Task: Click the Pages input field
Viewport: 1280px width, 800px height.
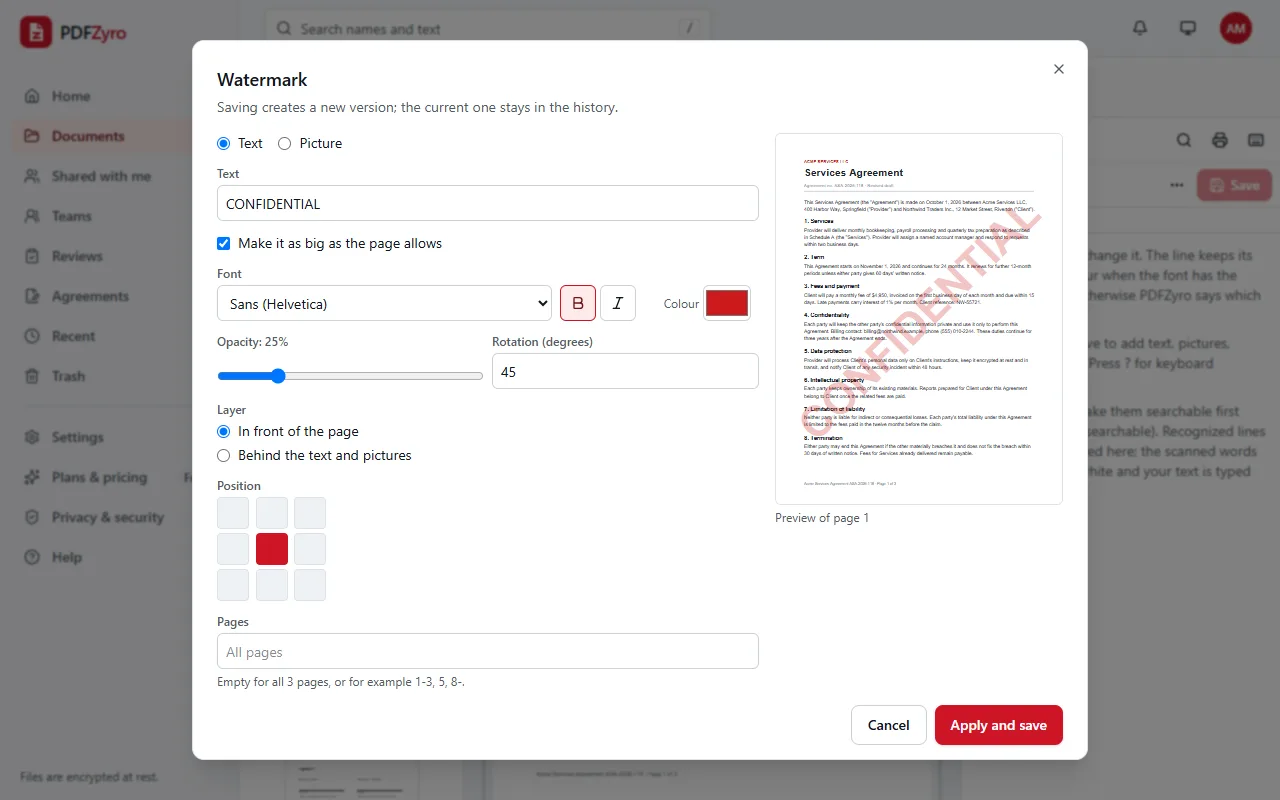Action: [x=488, y=651]
